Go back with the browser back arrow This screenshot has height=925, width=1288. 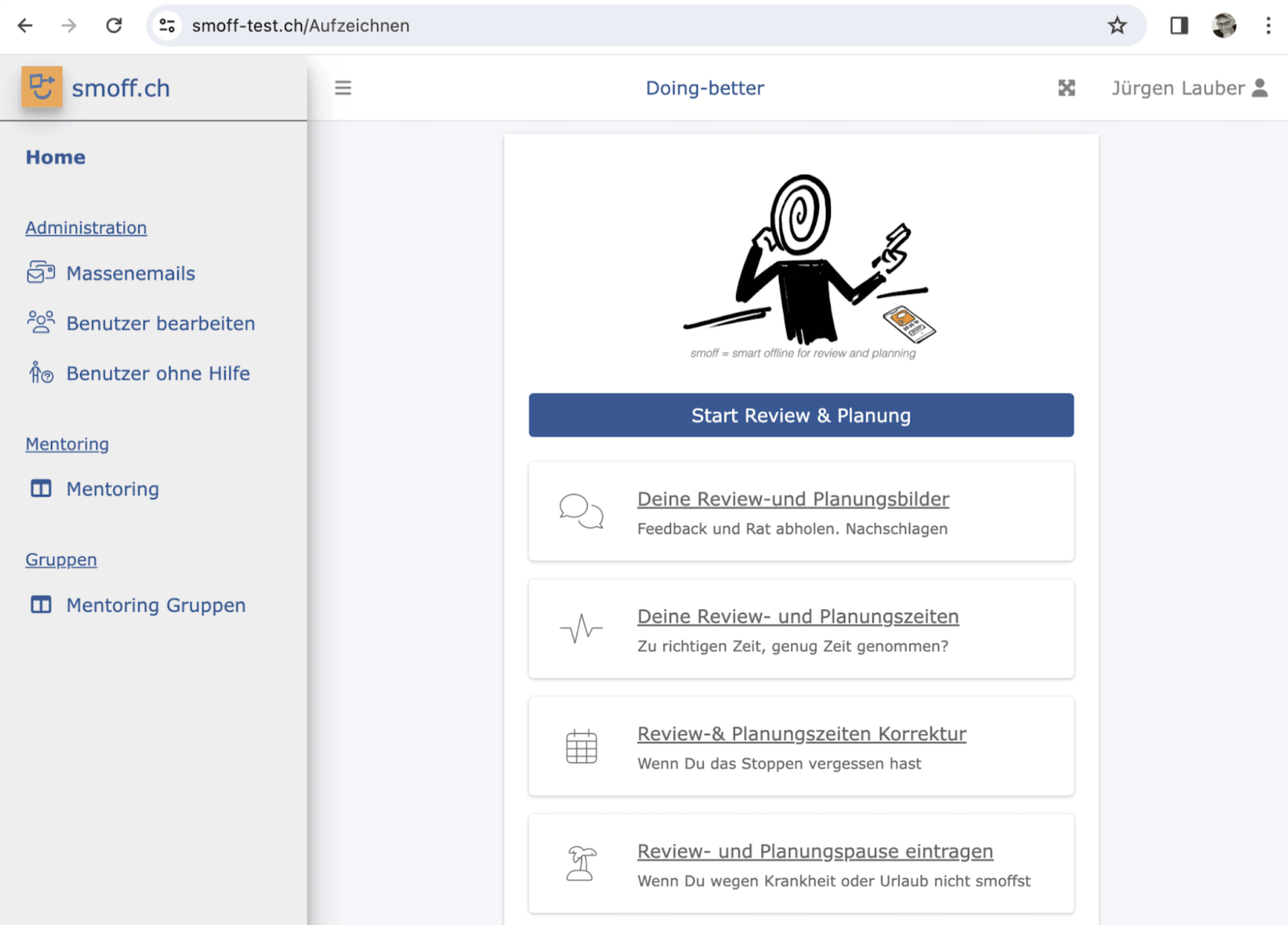click(x=25, y=25)
